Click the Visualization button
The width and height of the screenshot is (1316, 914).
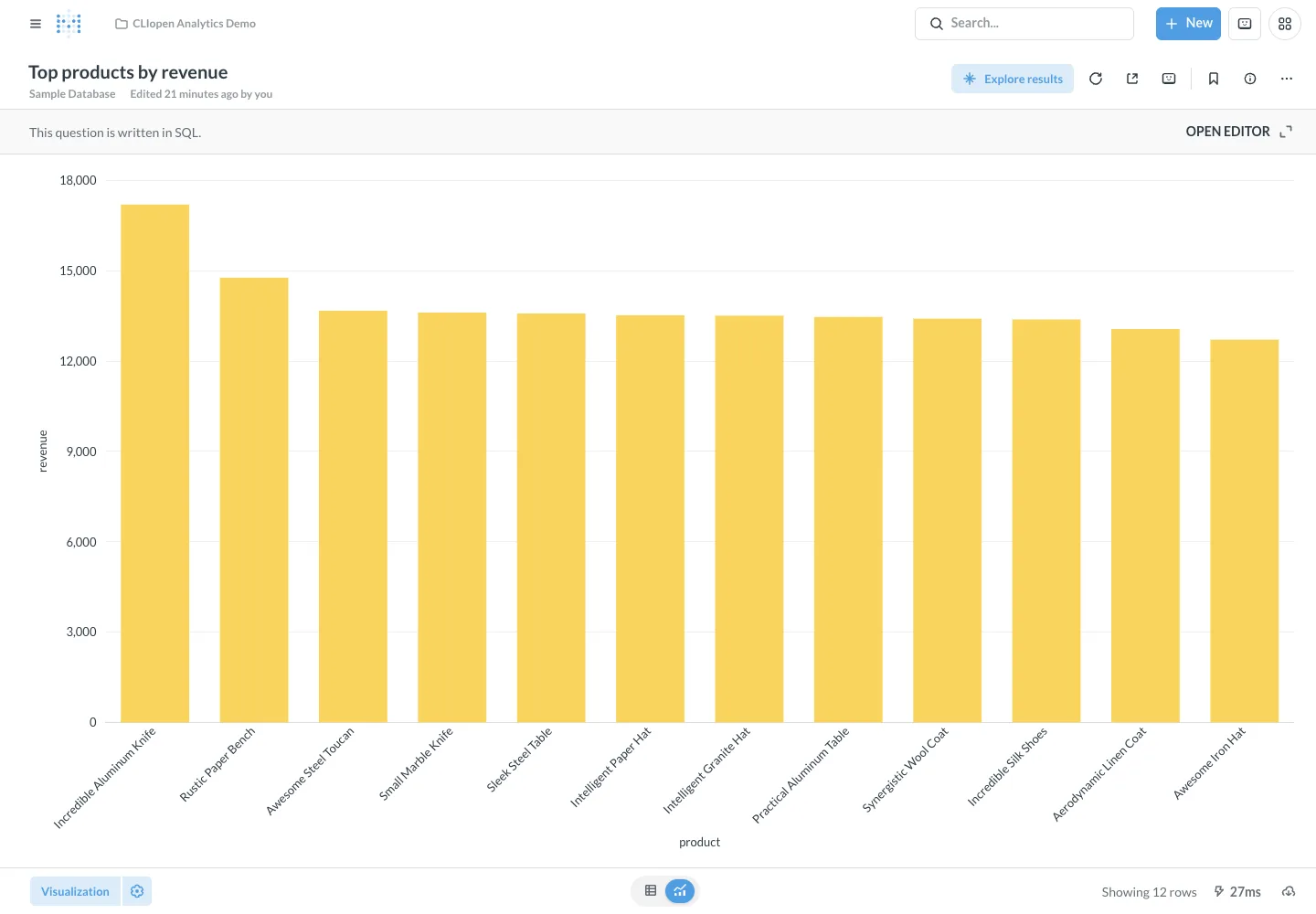pyautogui.click(x=75, y=891)
